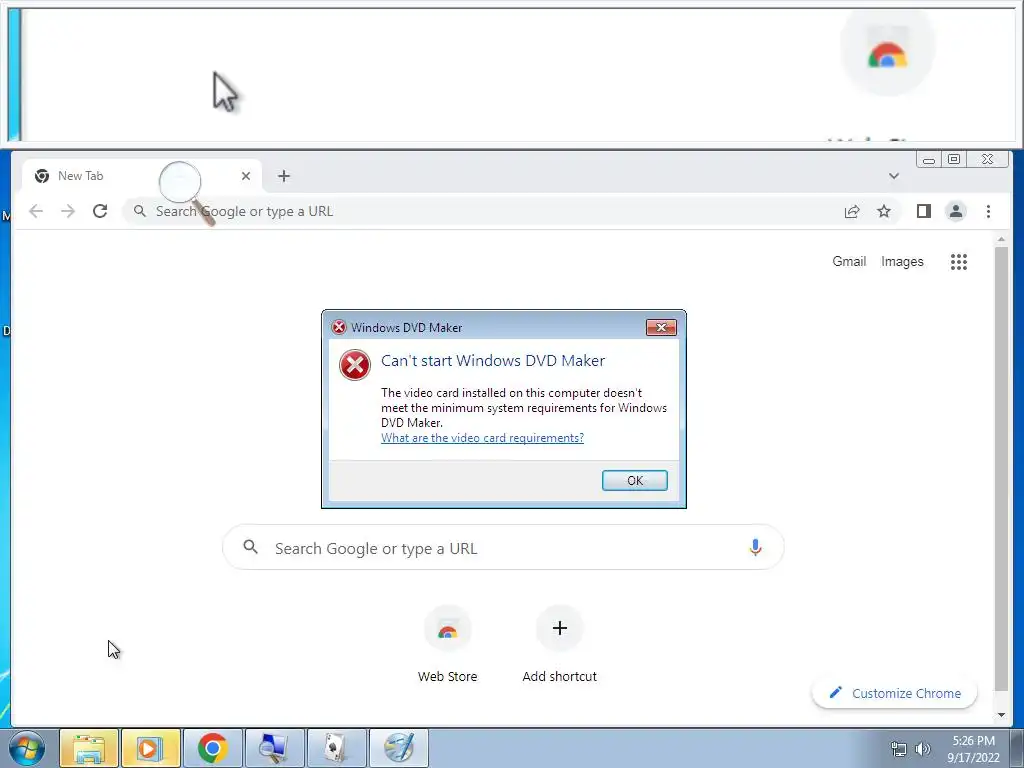Open the Solitaire taskbar icon
Viewport: 1024px width, 768px height.
point(337,748)
